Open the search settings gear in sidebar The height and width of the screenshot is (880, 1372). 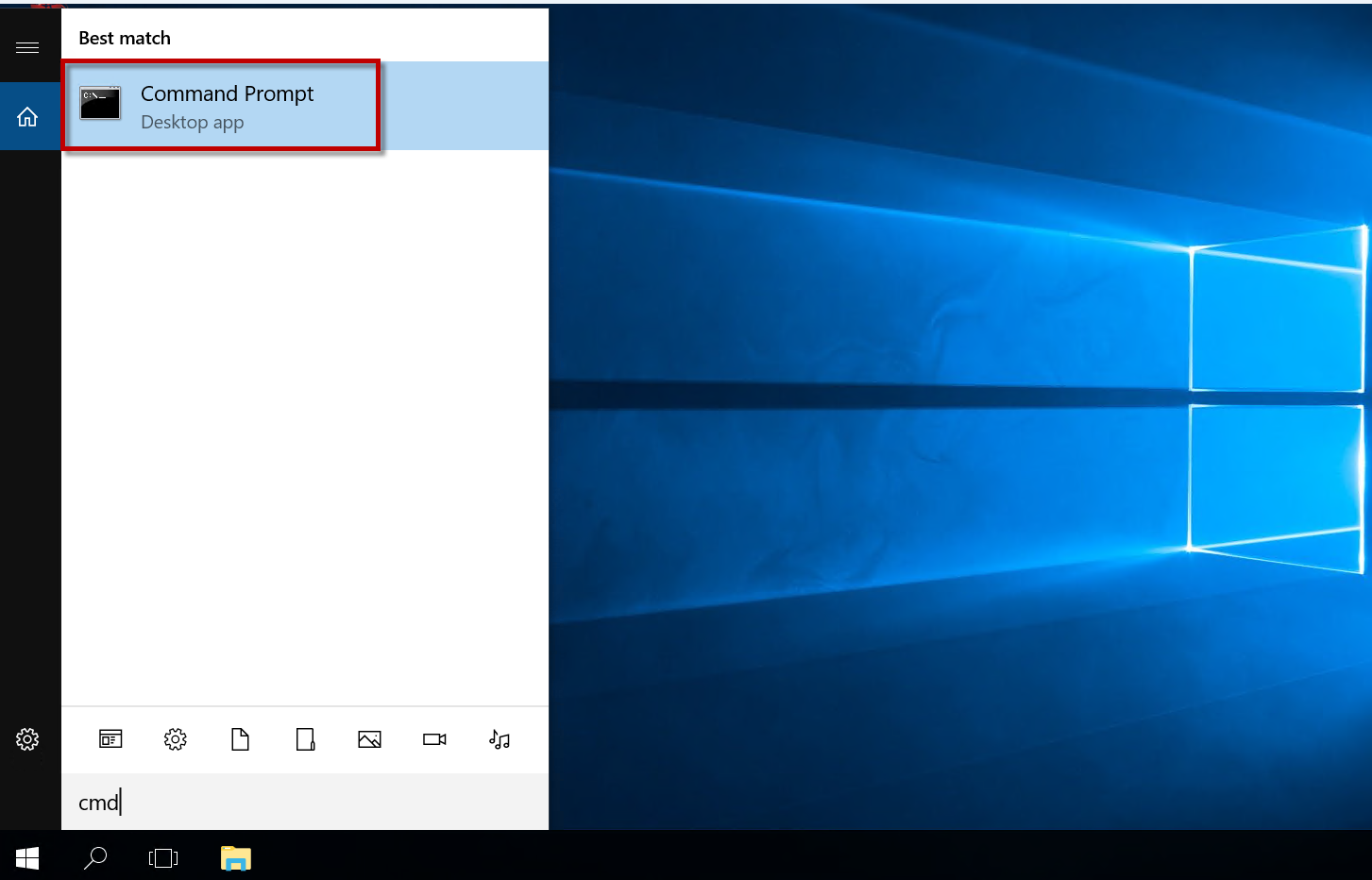(x=27, y=739)
